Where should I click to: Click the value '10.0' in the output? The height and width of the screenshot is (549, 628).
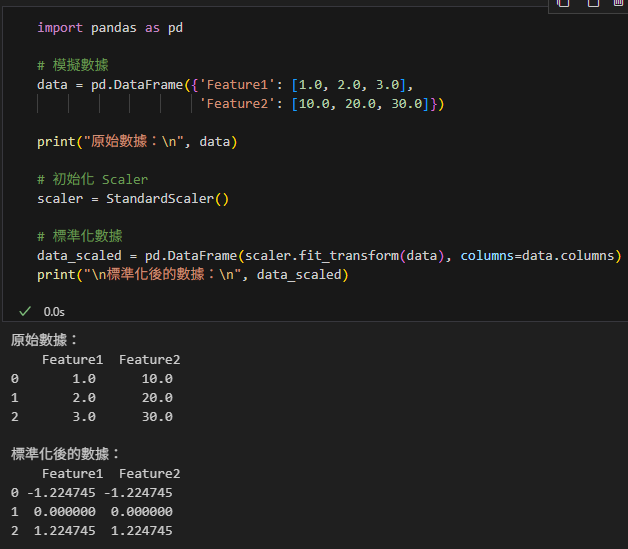(x=157, y=378)
